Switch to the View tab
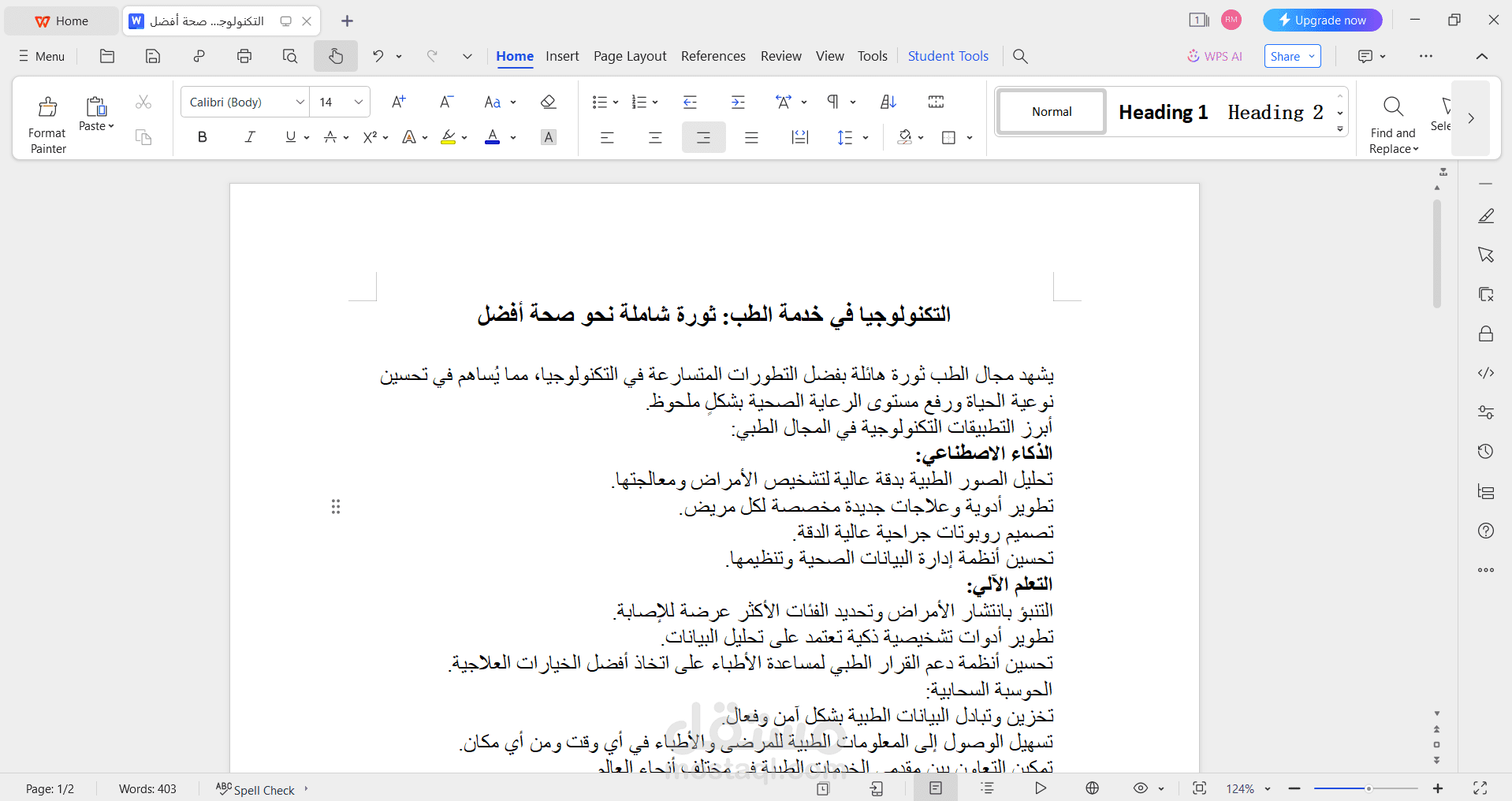1512x801 pixels. tap(829, 56)
